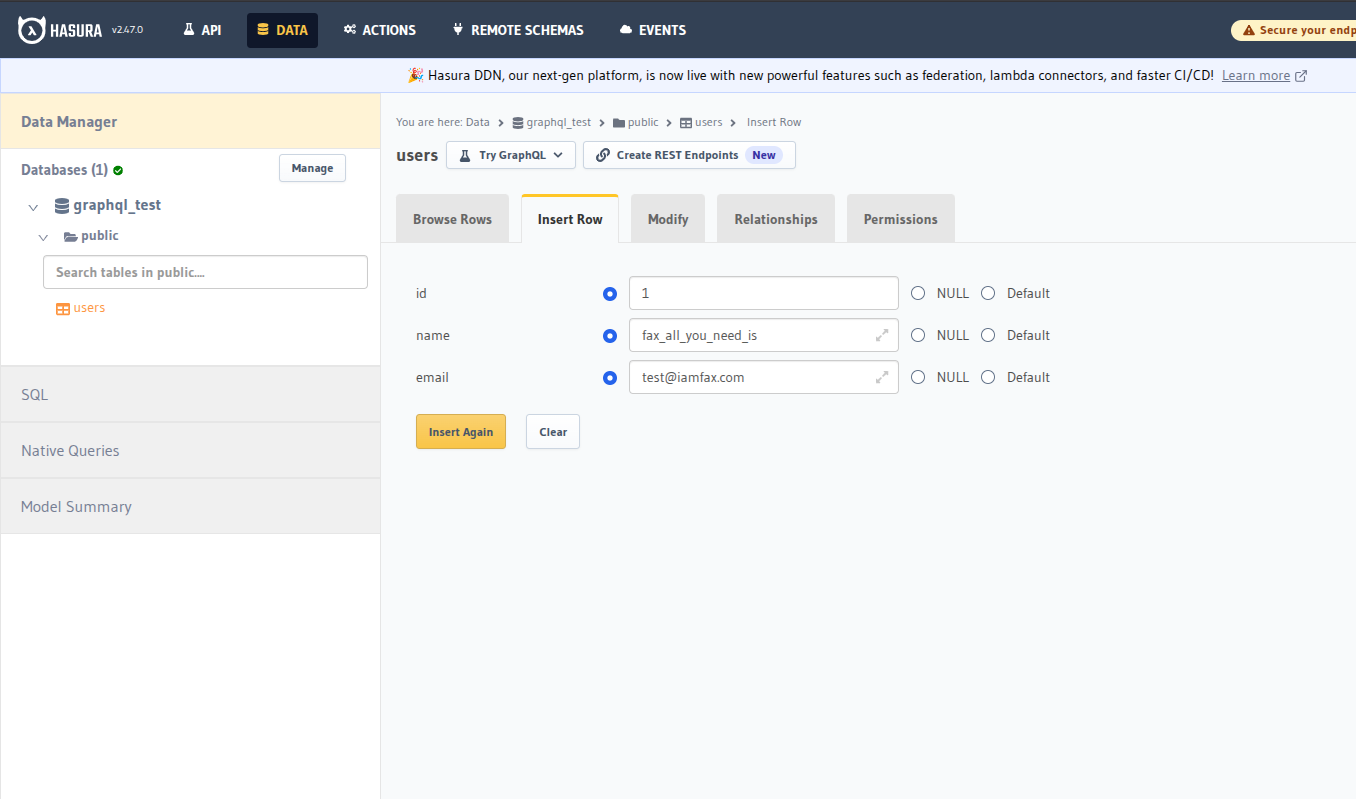
Task: Click the Data breadcrumb link
Action: click(x=478, y=123)
